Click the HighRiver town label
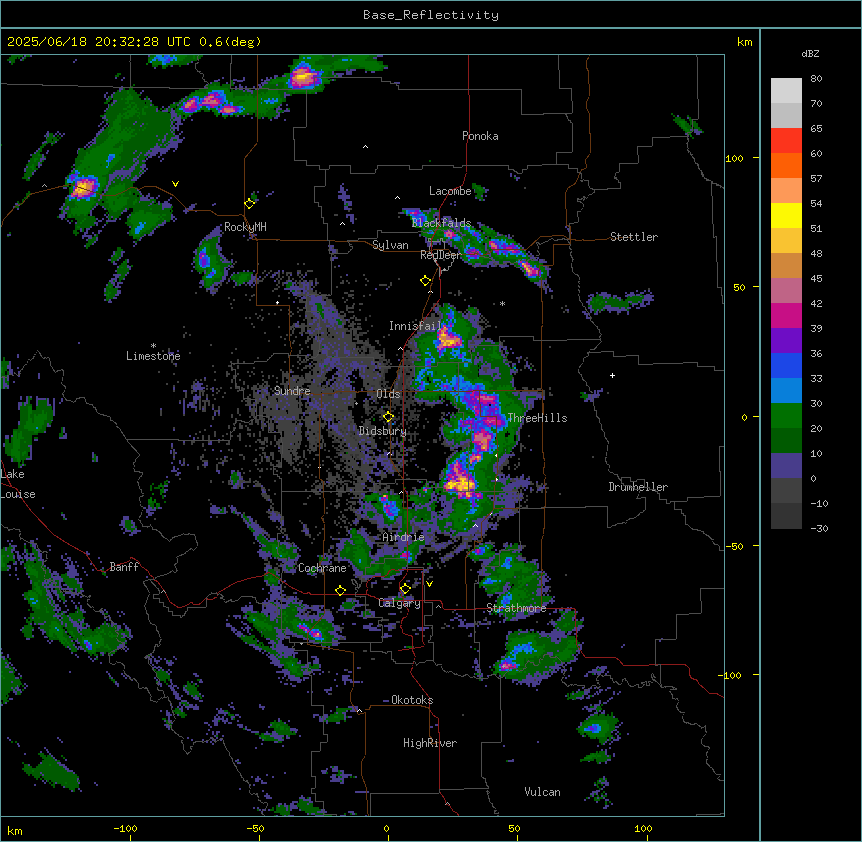 click(430, 743)
